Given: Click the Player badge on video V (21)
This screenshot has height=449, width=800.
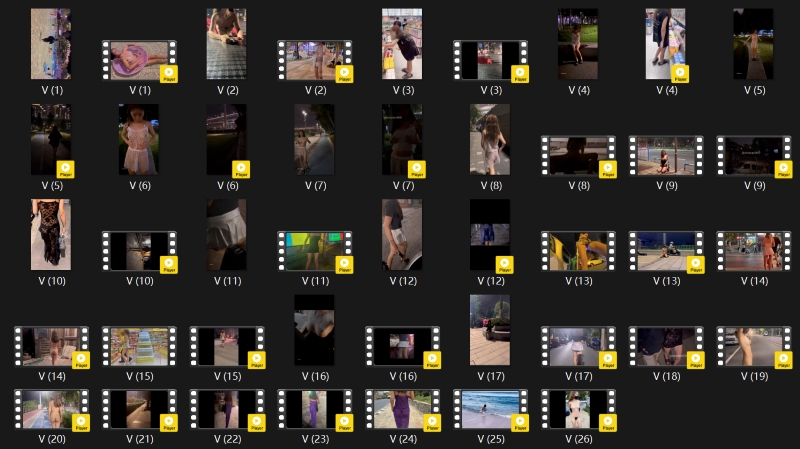Looking at the screenshot, I should point(169,423).
